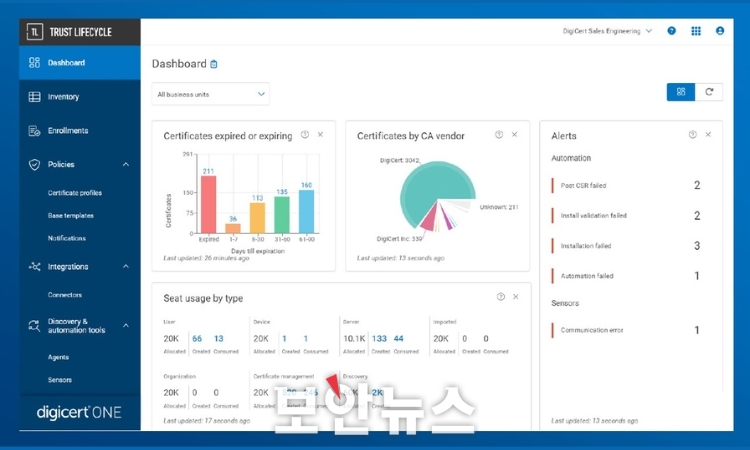Open Base templates
Image resolution: width=750 pixels, height=450 pixels.
click(71, 216)
